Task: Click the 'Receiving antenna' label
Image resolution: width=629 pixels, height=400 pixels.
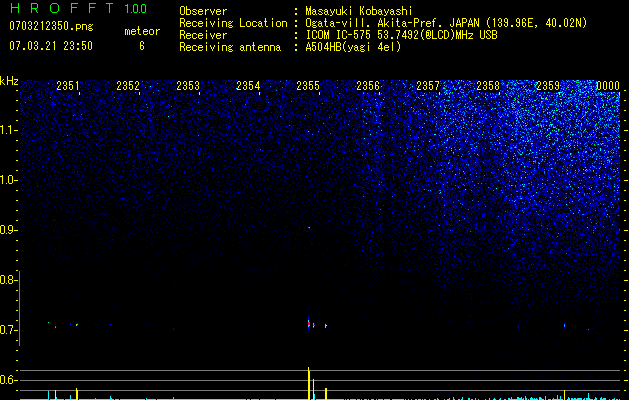Action: point(230,47)
